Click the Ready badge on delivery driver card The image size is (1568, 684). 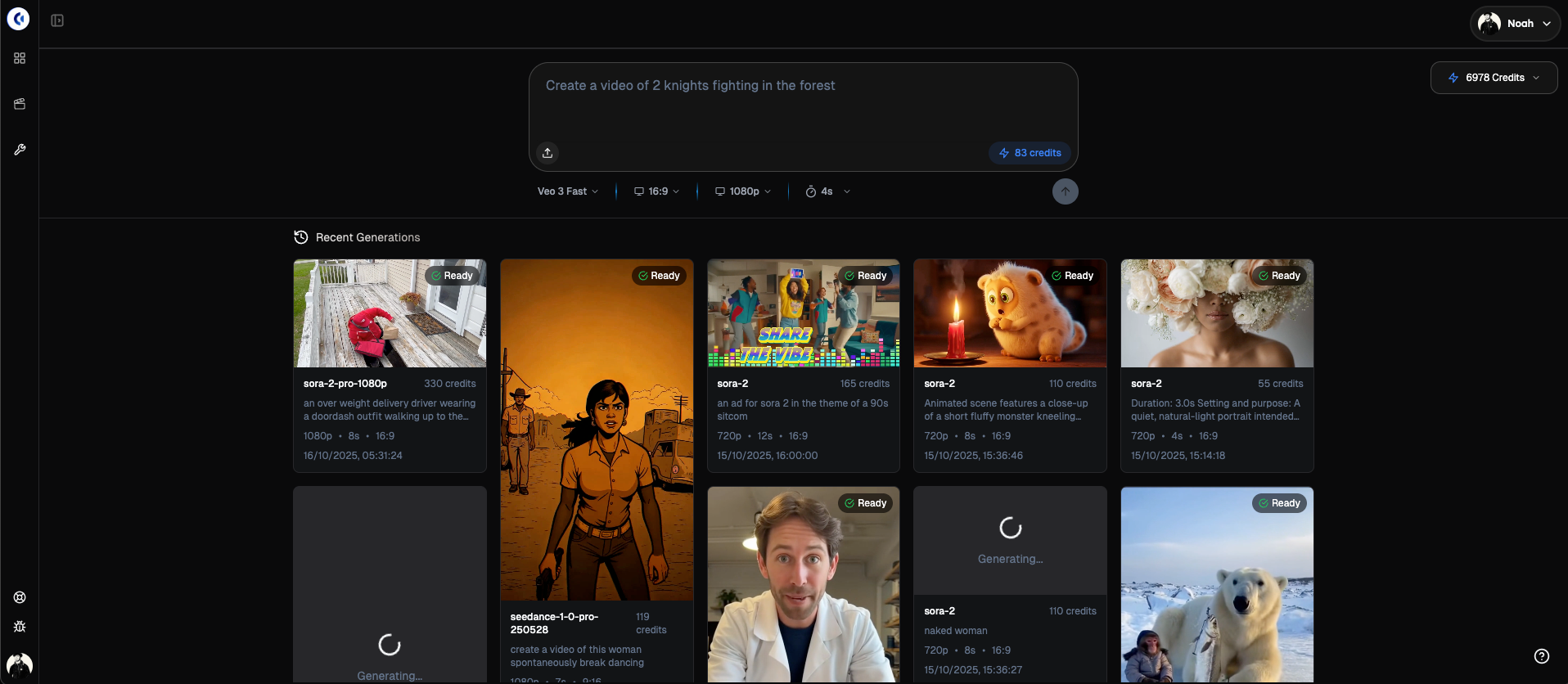pos(453,276)
